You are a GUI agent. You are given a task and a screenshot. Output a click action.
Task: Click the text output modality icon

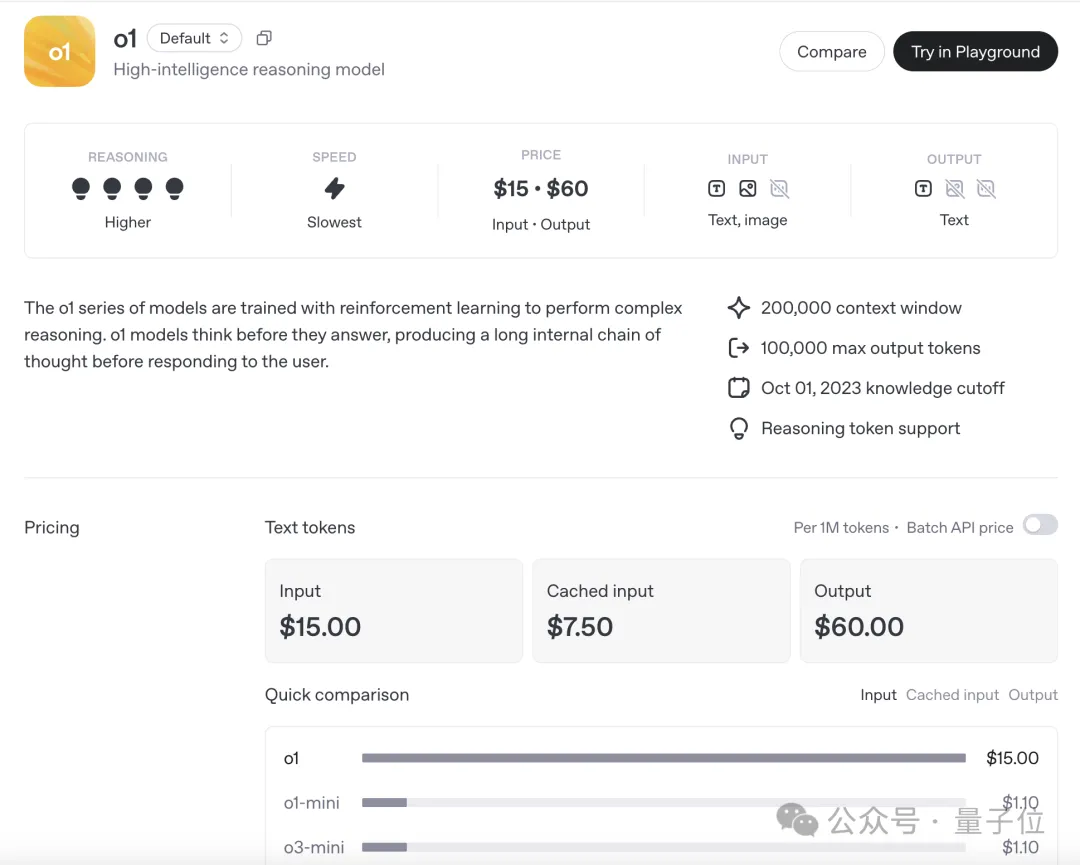pyautogui.click(x=923, y=189)
